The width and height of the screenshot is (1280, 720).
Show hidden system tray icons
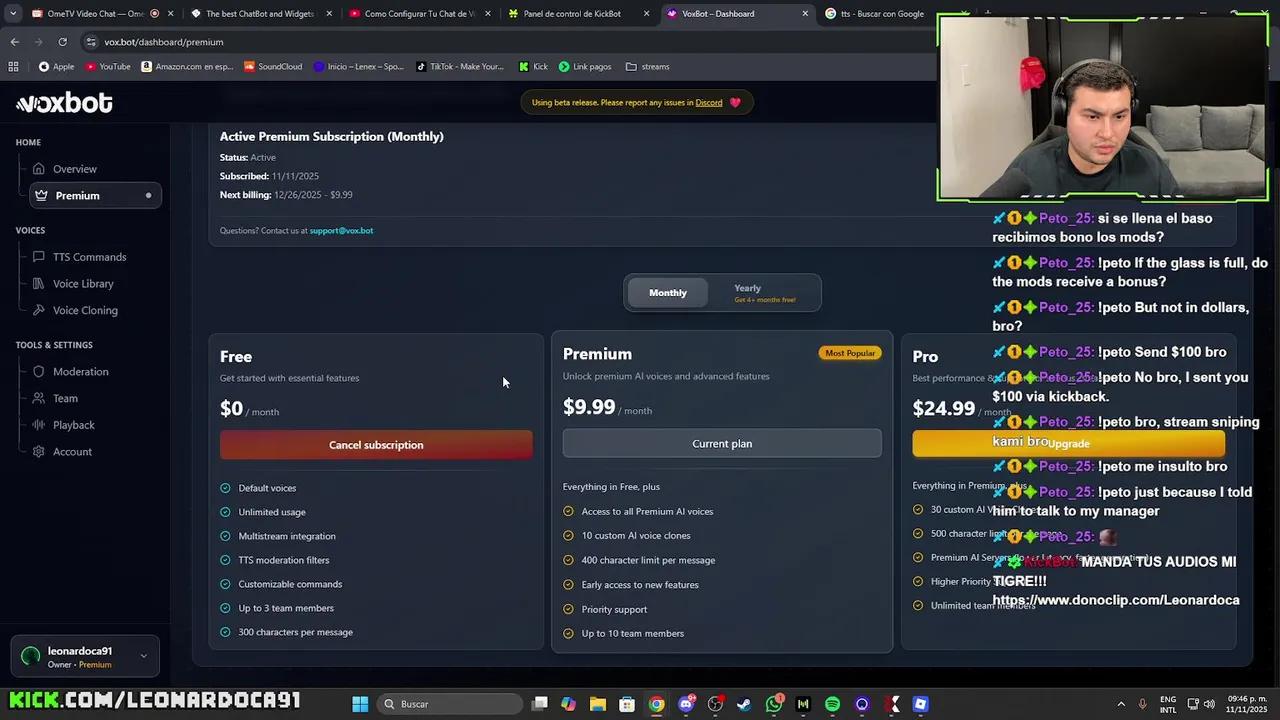(x=1120, y=704)
